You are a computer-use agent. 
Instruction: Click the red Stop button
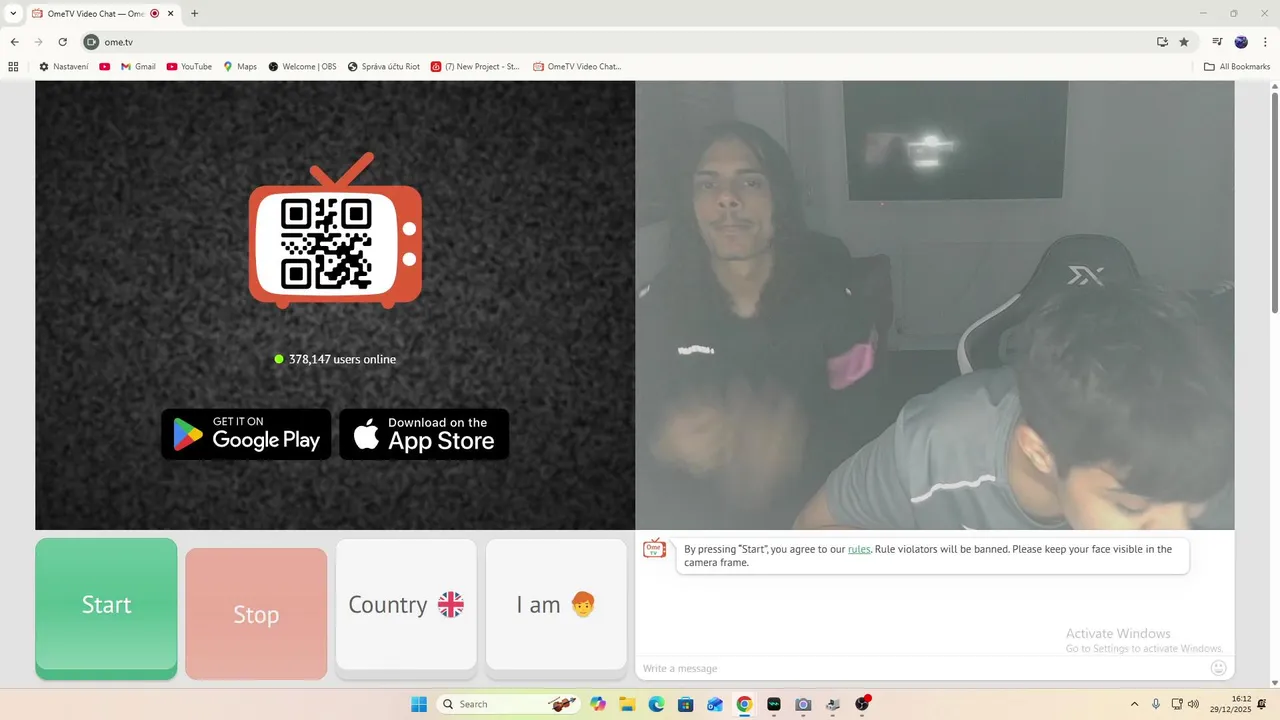coord(256,614)
